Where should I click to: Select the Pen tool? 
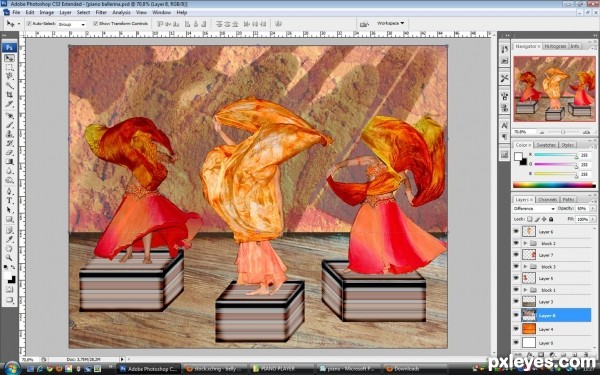click(x=10, y=191)
